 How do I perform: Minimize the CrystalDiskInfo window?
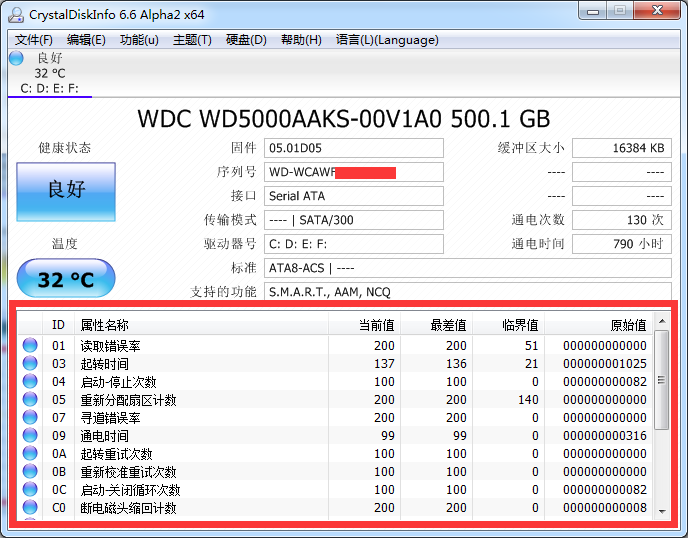[x=593, y=11]
